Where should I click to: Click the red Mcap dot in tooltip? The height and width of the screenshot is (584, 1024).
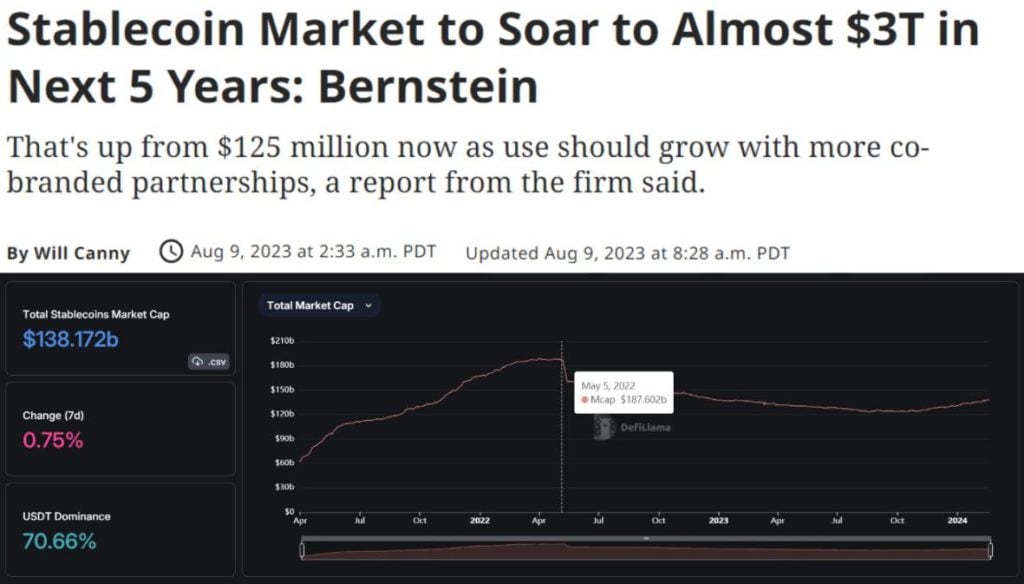[x=585, y=400]
